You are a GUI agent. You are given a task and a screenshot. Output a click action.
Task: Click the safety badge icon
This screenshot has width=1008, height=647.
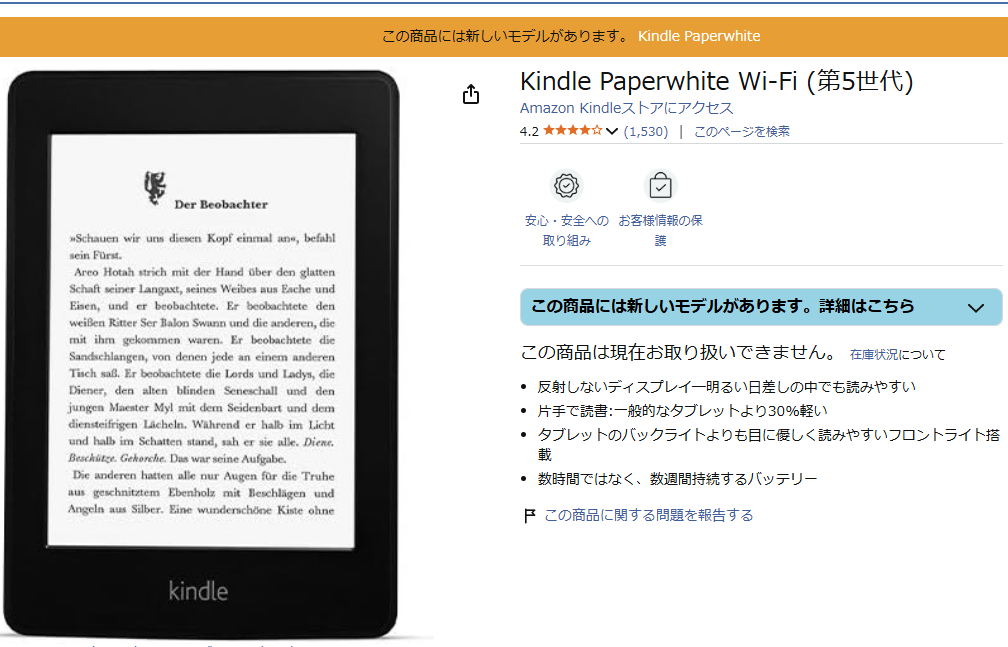566,186
